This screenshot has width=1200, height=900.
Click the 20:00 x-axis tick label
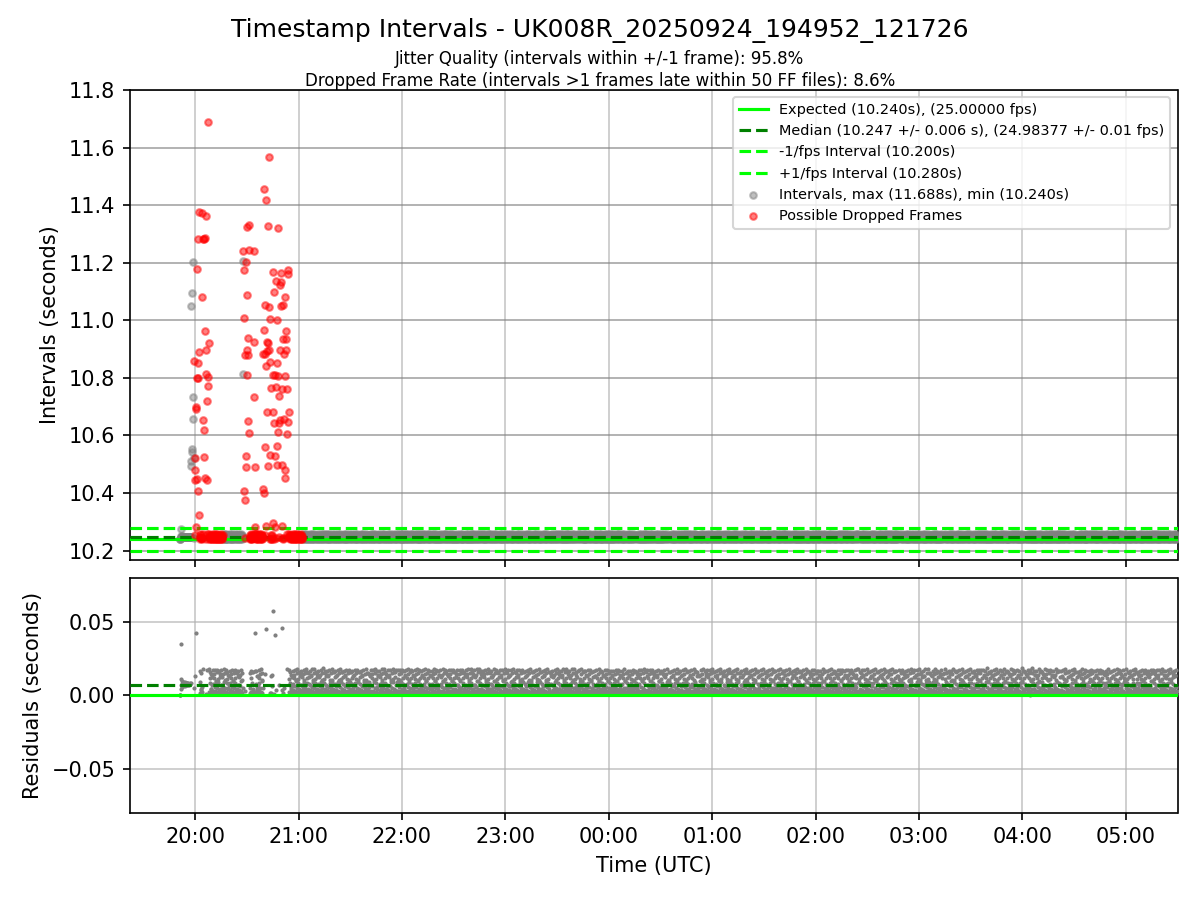pos(194,835)
